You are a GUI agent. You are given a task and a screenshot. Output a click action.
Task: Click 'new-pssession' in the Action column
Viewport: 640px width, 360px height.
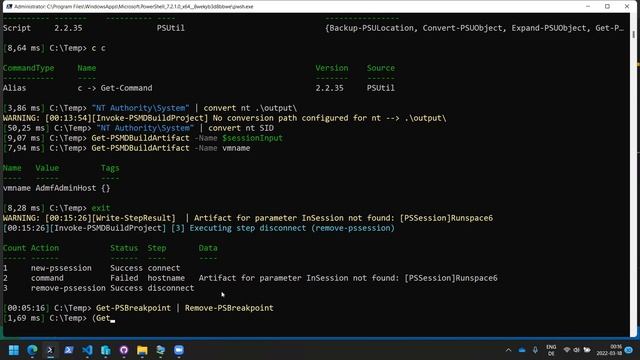(61, 268)
